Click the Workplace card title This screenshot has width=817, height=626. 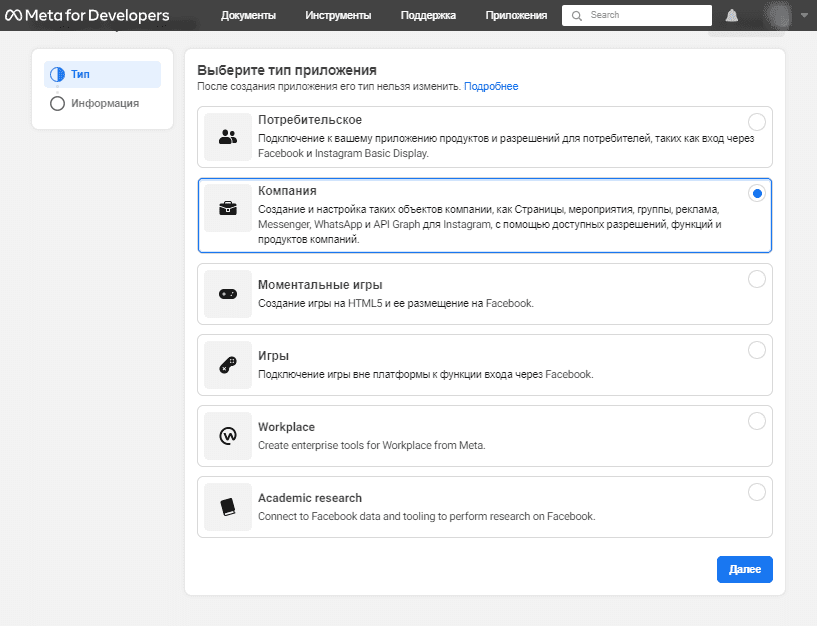[286, 427]
